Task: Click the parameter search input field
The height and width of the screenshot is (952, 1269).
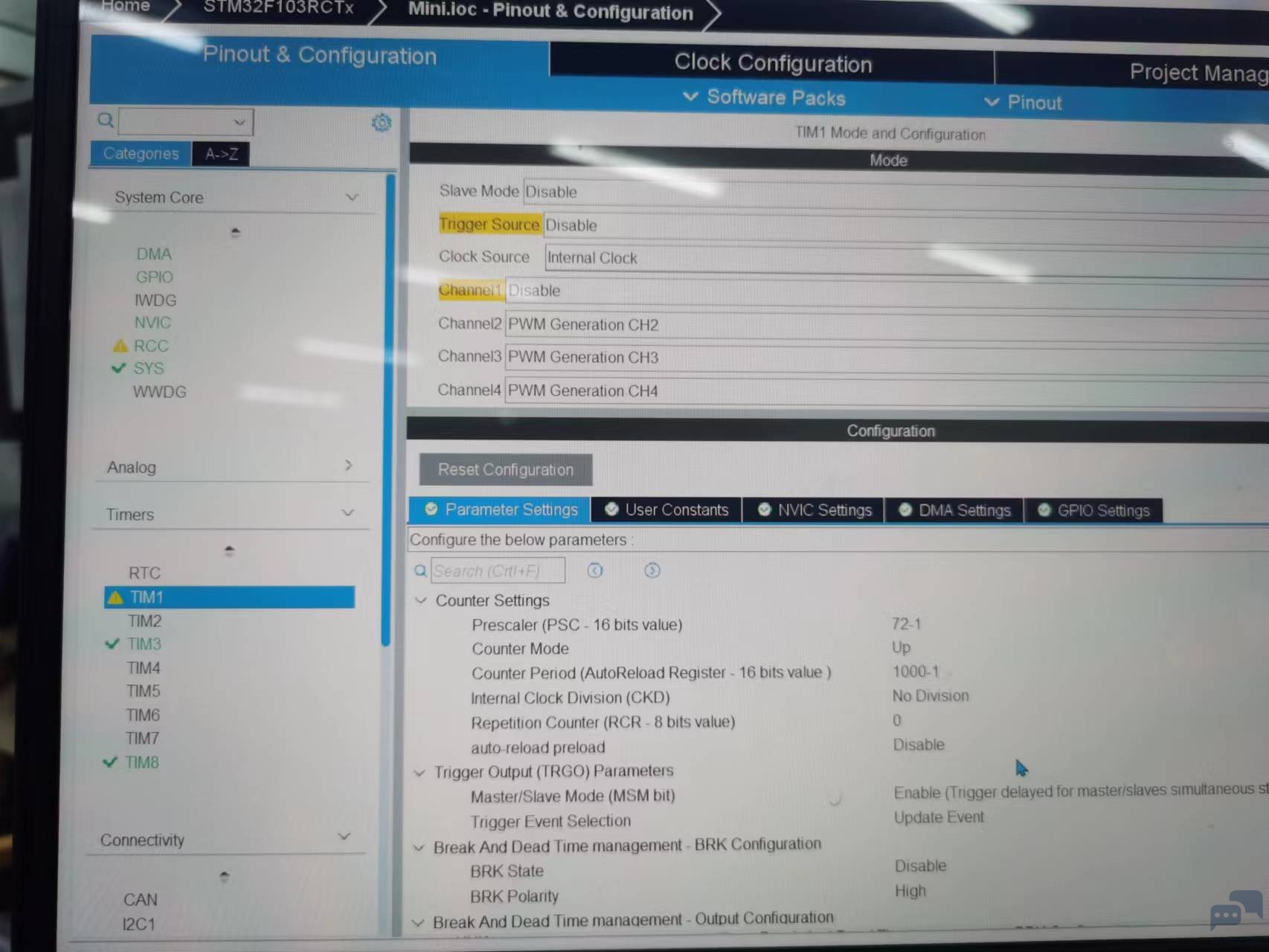Action: 497,570
